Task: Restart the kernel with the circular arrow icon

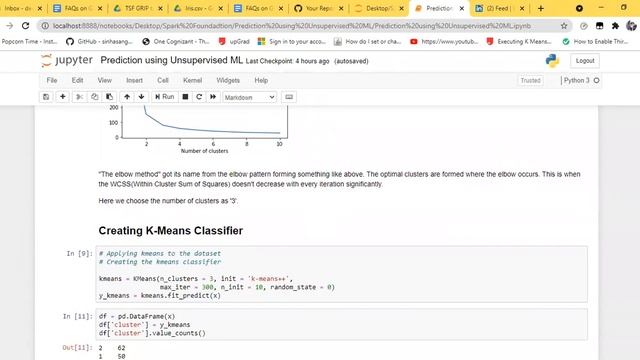Action: pos(199,97)
